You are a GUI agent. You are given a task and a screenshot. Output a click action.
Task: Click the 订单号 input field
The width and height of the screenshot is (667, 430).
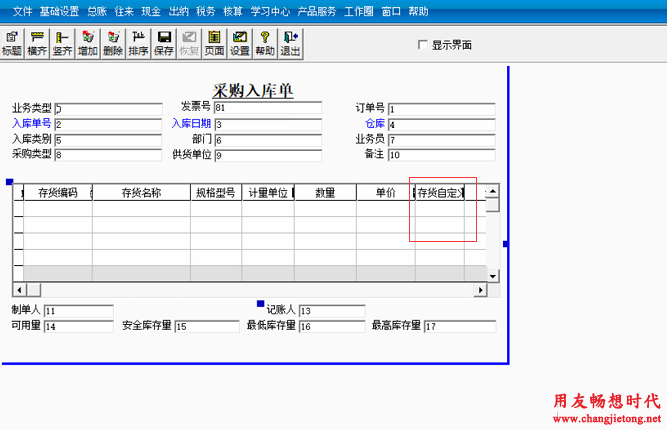(442, 109)
